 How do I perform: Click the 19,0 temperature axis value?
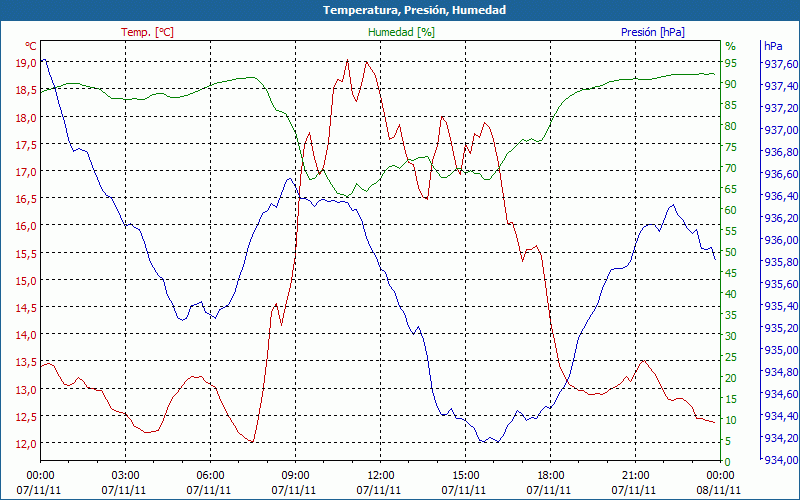(27, 63)
